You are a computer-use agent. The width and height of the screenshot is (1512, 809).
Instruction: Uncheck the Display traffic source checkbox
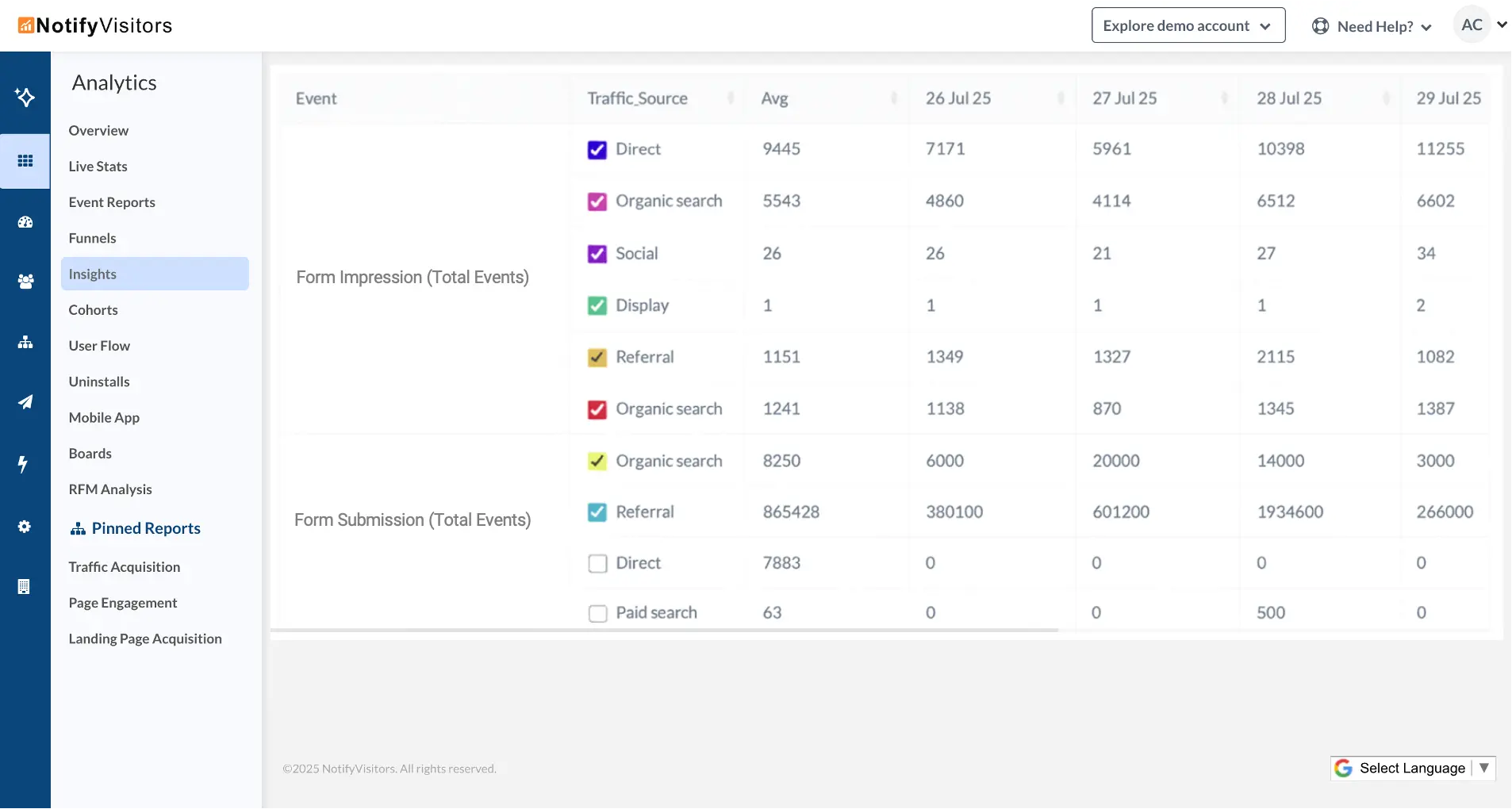click(597, 305)
